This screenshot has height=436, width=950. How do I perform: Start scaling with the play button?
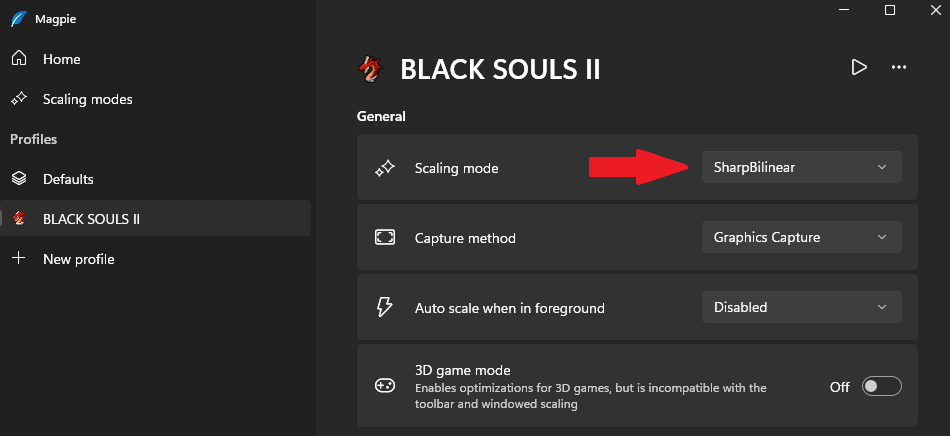pyautogui.click(x=858, y=67)
